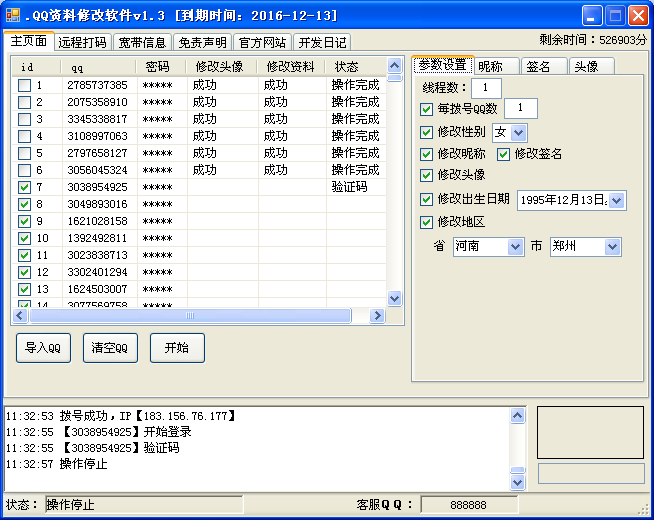Switch to the 宽带信息 tab
The height and width of the screenshot is (520, 654).
tap(141, 42)
